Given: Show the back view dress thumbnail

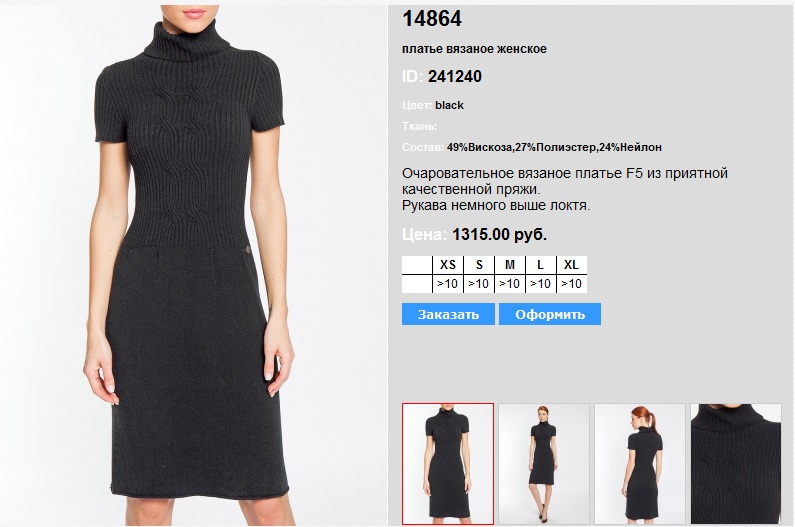Looking at the screenshot, I should [640, 464].
